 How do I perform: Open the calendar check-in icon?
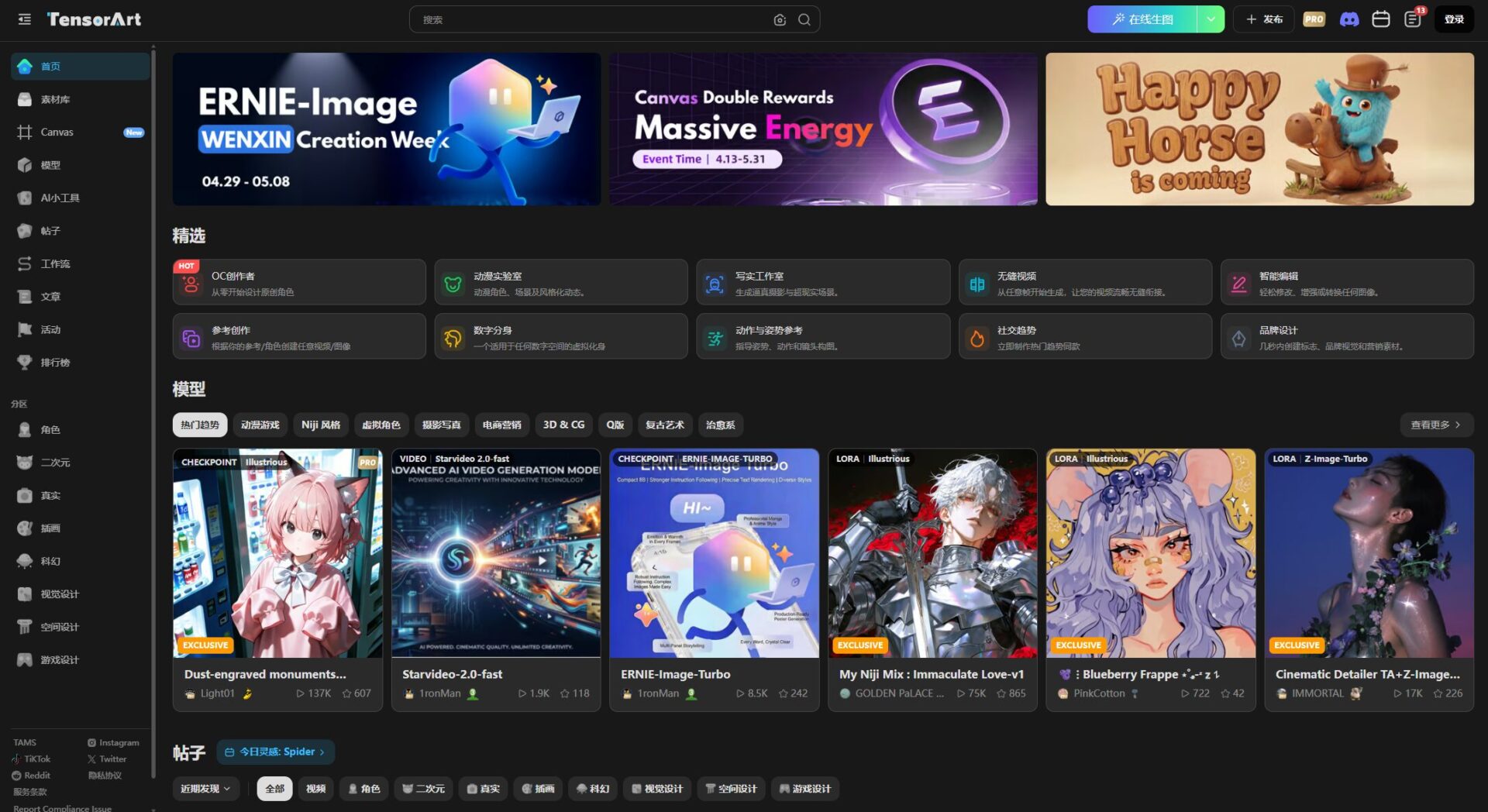[x=1381, y=19]
